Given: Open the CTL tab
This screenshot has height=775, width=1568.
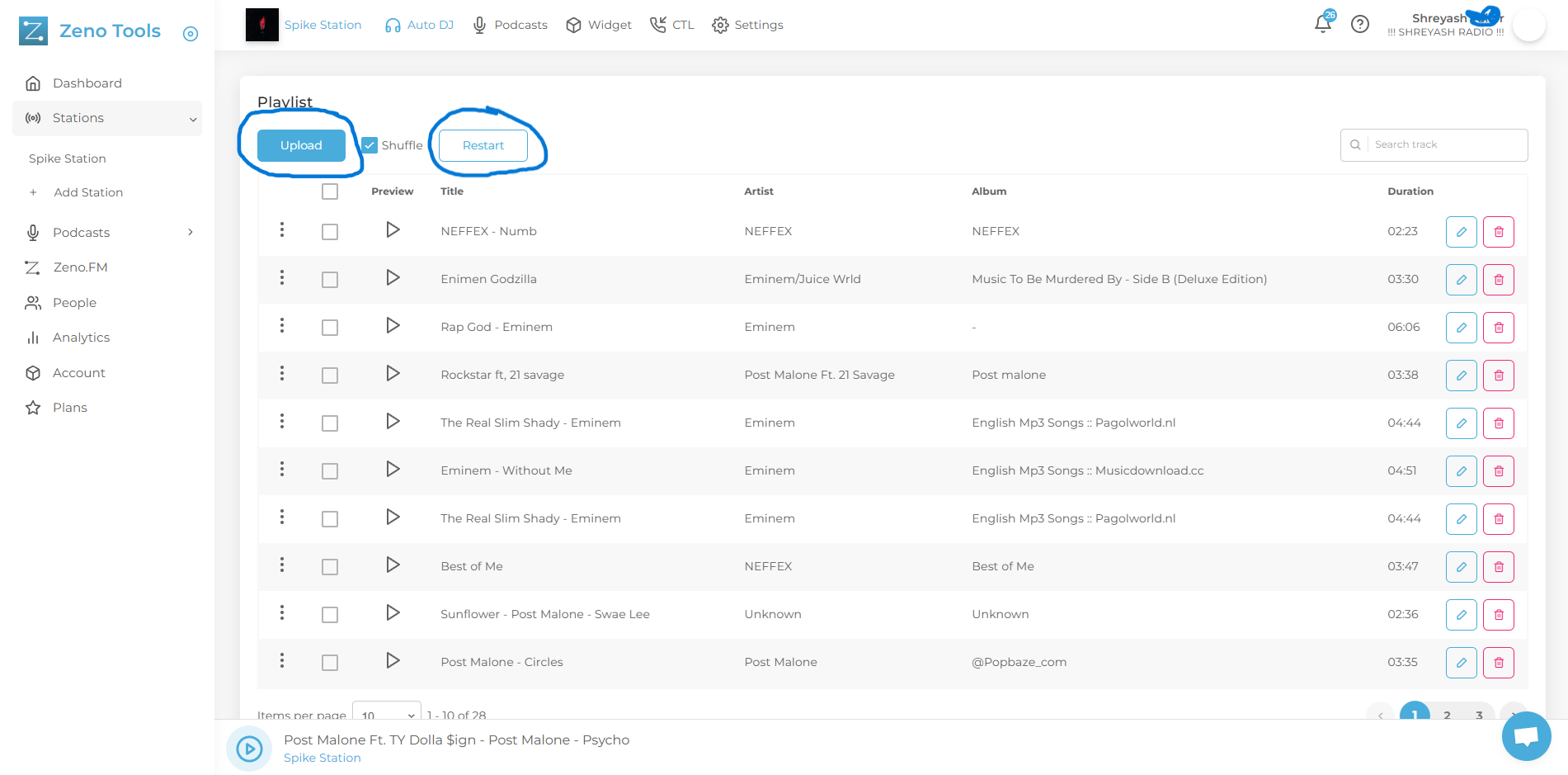Looking at the screenshot, I should pos(672,25).
